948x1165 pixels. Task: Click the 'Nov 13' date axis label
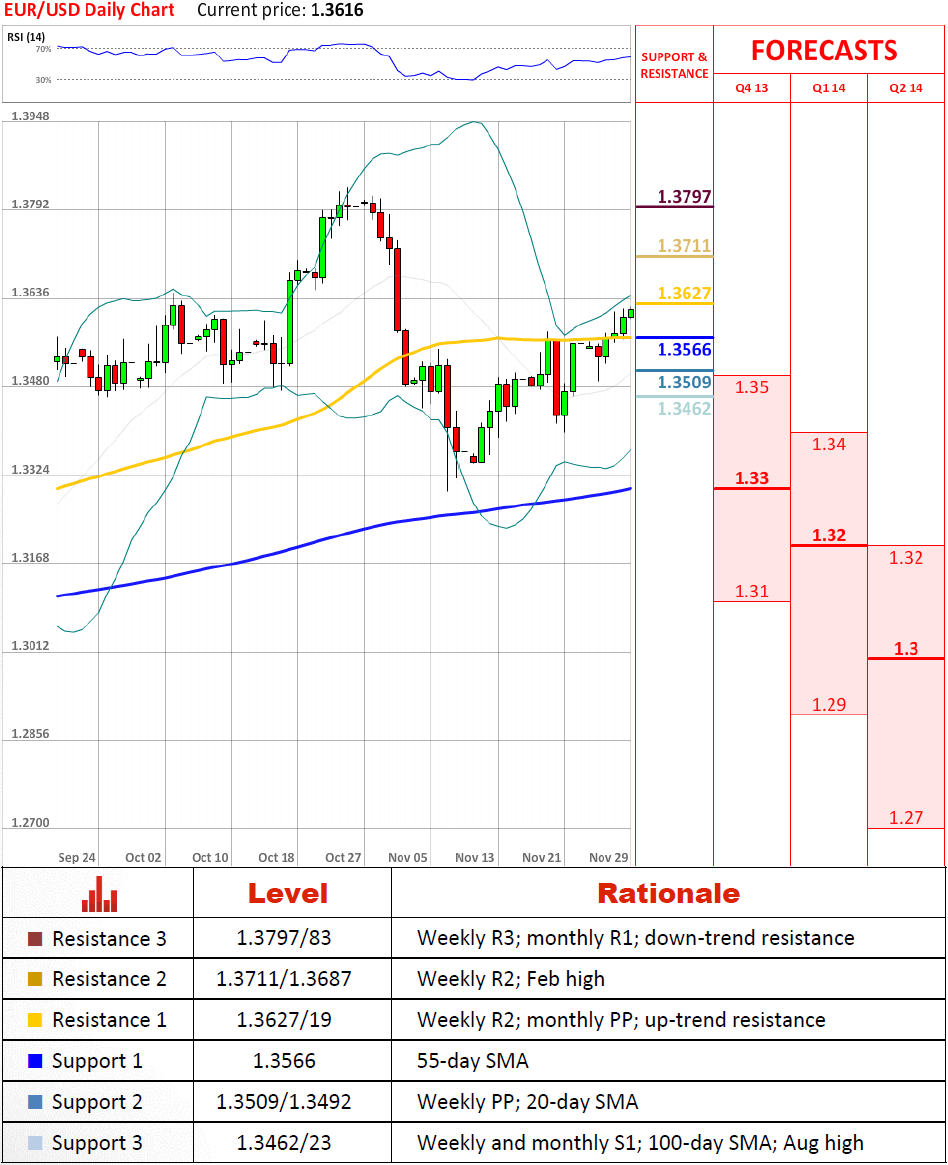tap(475, 857)
